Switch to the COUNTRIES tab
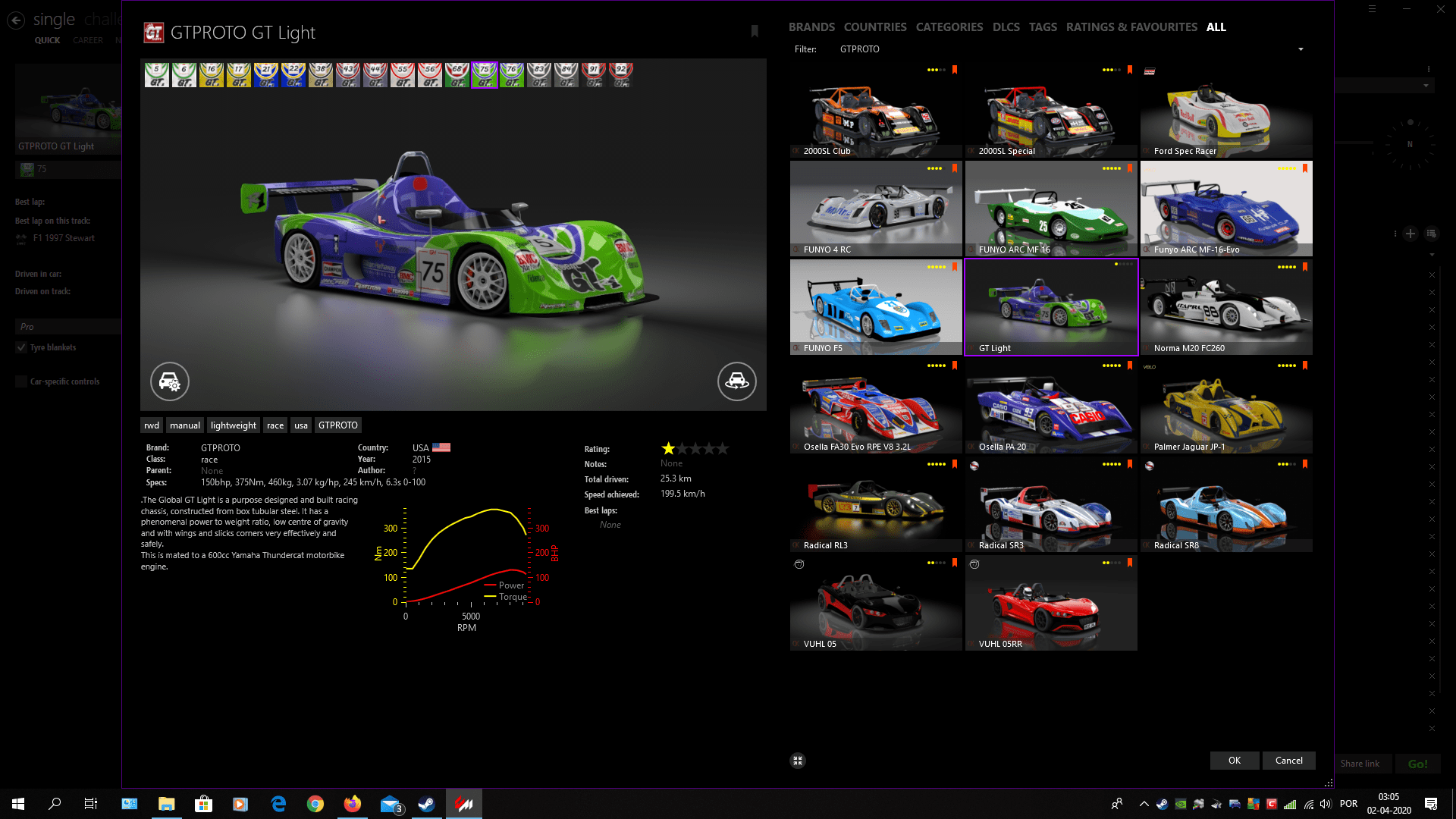The height and width of the screenshot is (819, 1456). coord(875,27)
